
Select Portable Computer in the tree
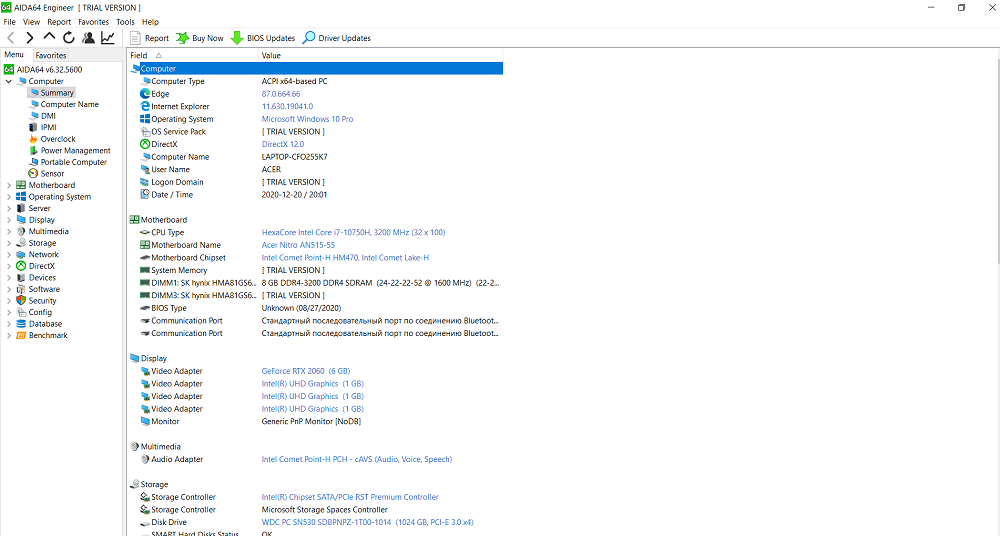[x=73, y=162]
